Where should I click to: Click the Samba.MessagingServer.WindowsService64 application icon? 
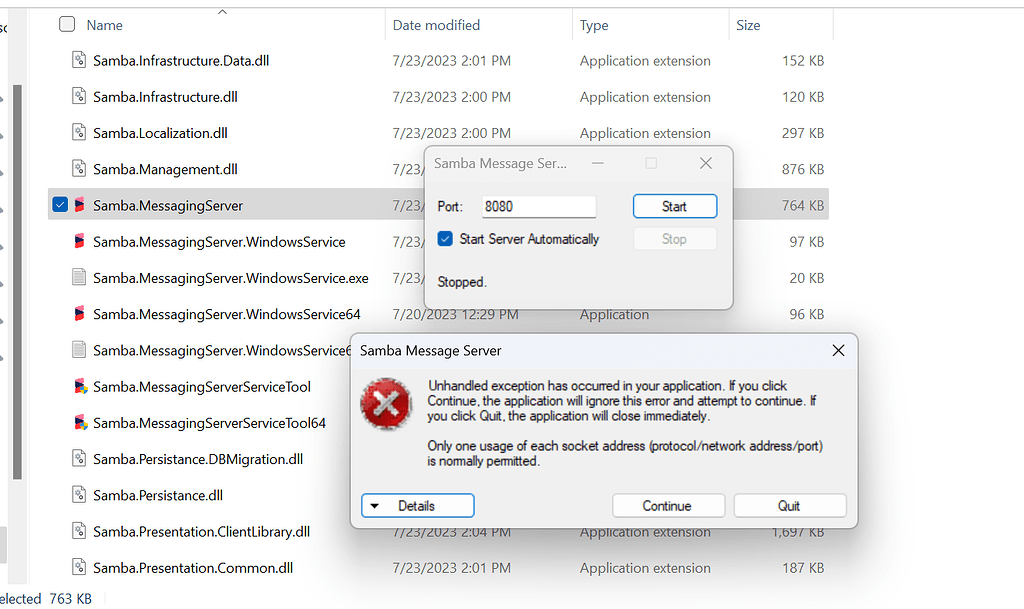[78, 314]
